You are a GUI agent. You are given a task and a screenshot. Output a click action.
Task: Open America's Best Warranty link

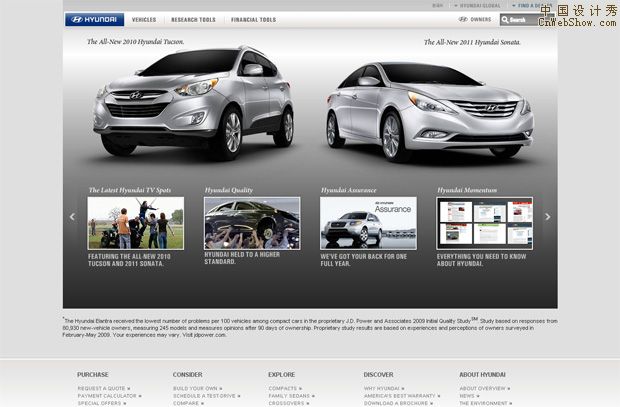(402, 396)
